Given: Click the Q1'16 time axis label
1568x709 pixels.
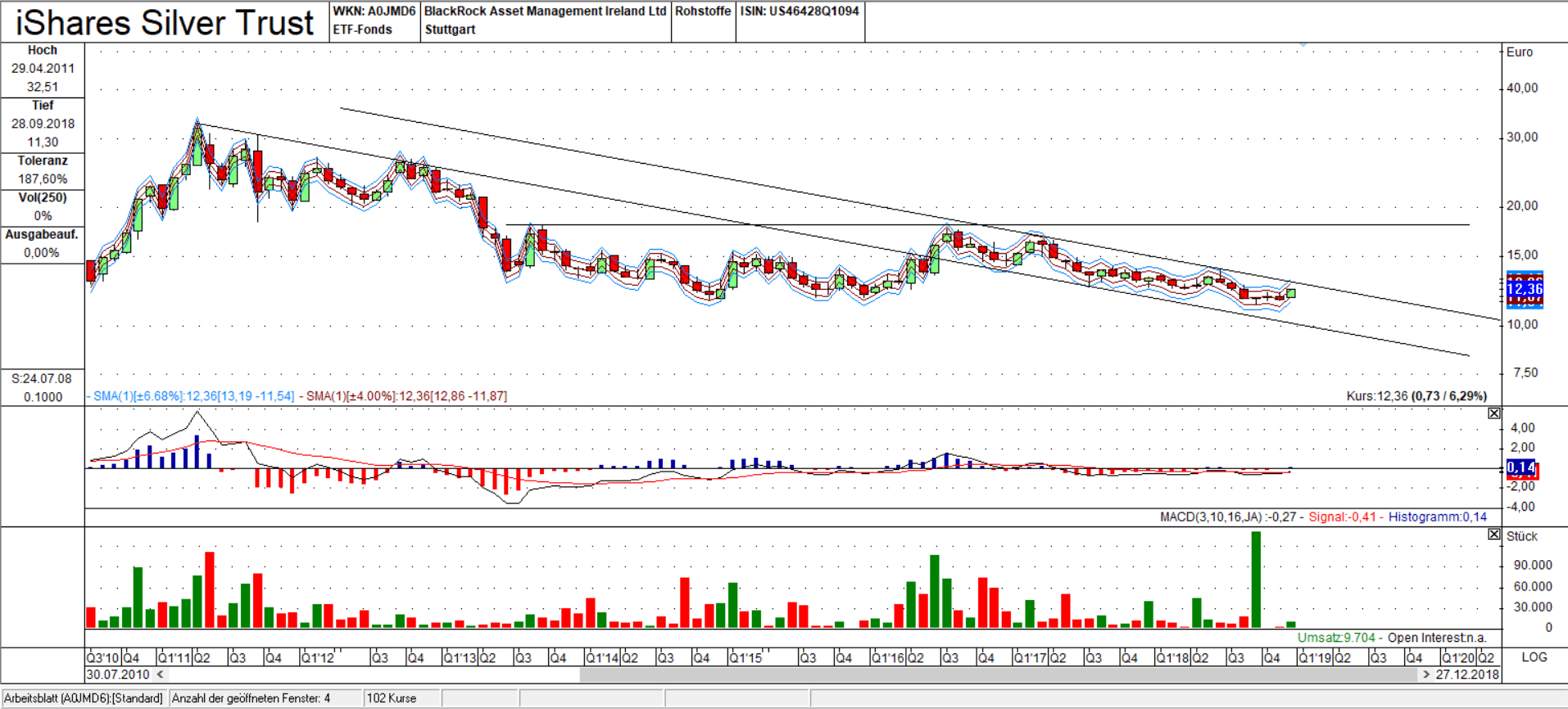Looking at the screenshot, I should [888, 657].
